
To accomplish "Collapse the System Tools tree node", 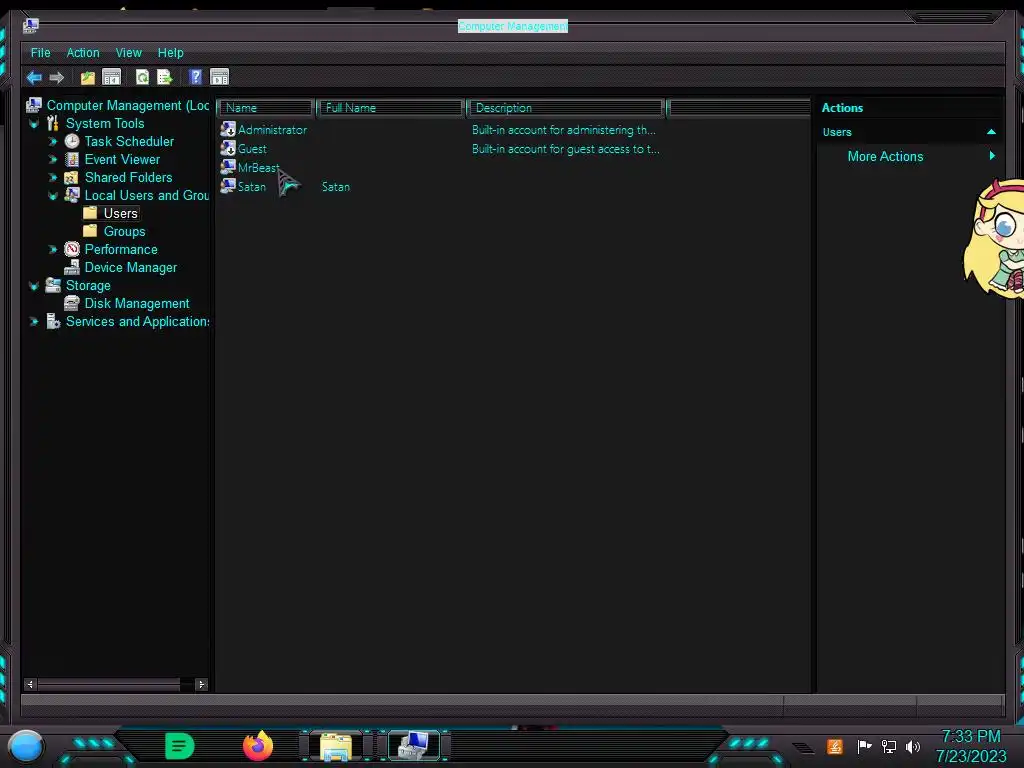I will click(34, 123).
